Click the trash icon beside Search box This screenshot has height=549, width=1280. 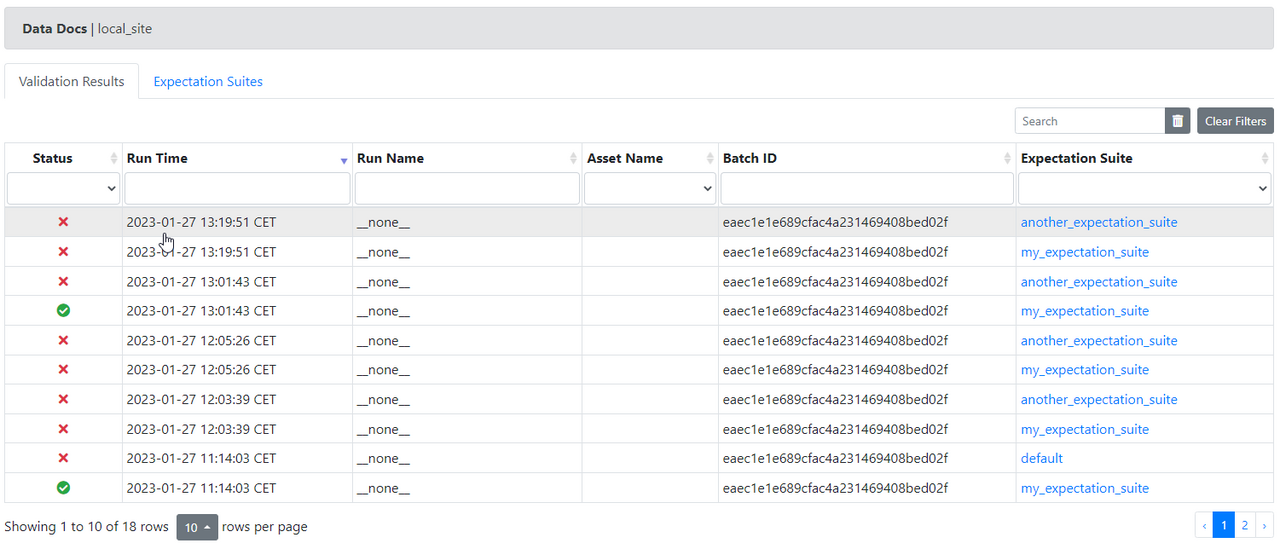(1178, 121)
